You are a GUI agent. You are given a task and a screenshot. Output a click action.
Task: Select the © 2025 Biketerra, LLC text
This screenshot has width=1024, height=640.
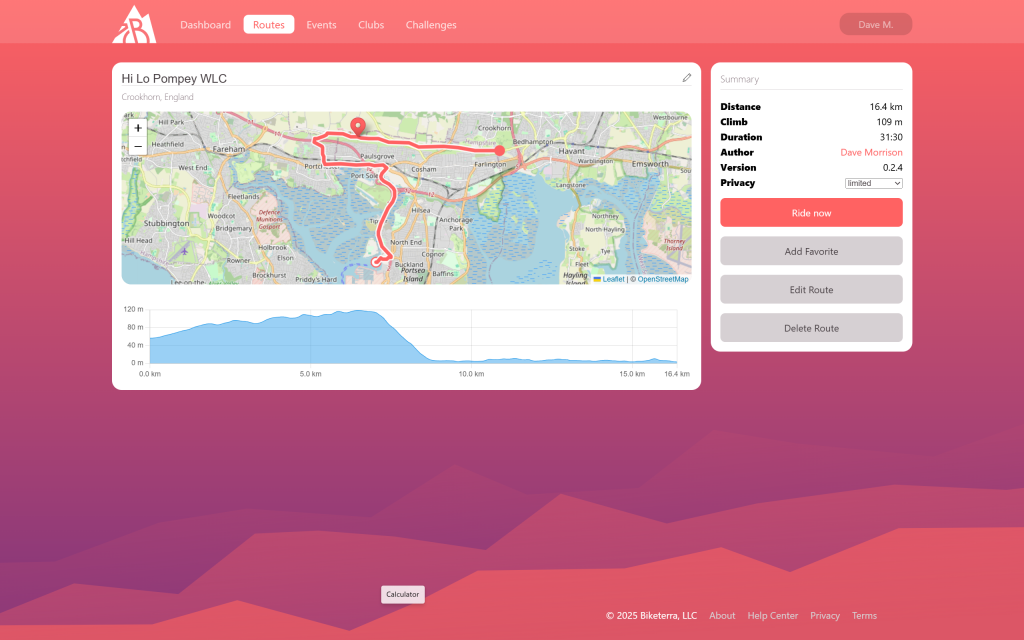(x=651, y=616)
